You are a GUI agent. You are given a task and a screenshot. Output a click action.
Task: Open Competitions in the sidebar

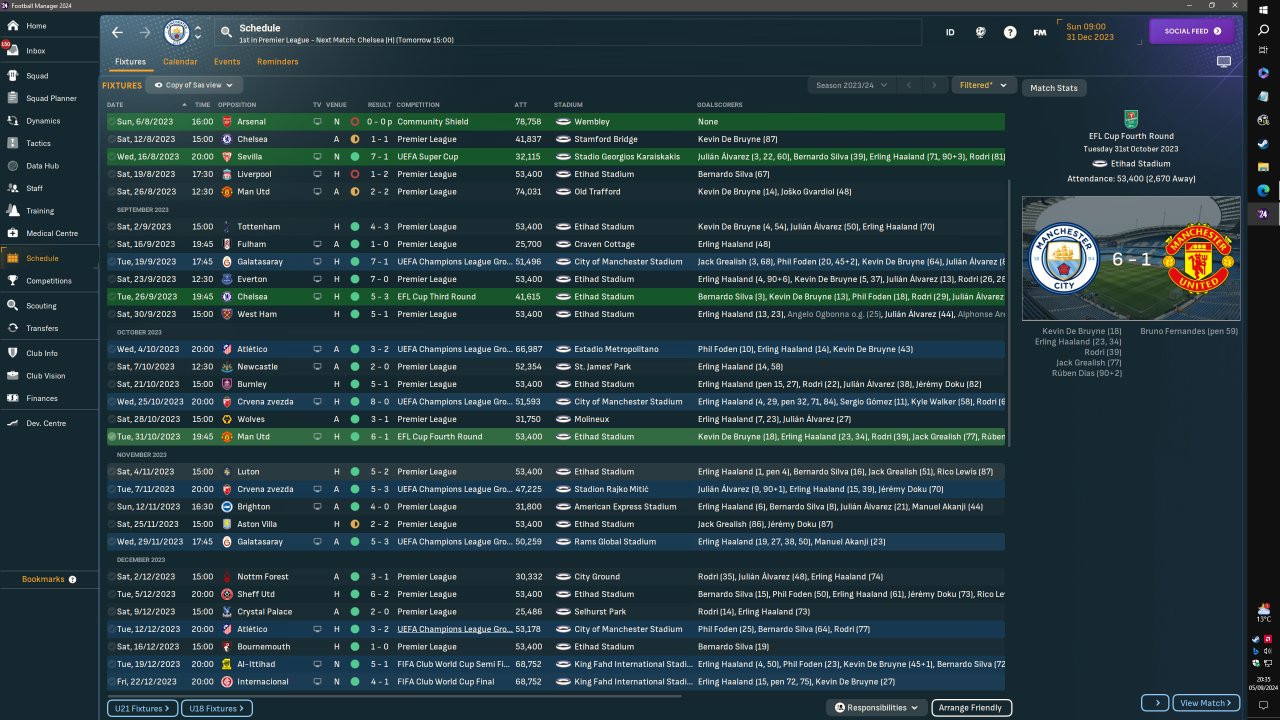tap(50, 281)
